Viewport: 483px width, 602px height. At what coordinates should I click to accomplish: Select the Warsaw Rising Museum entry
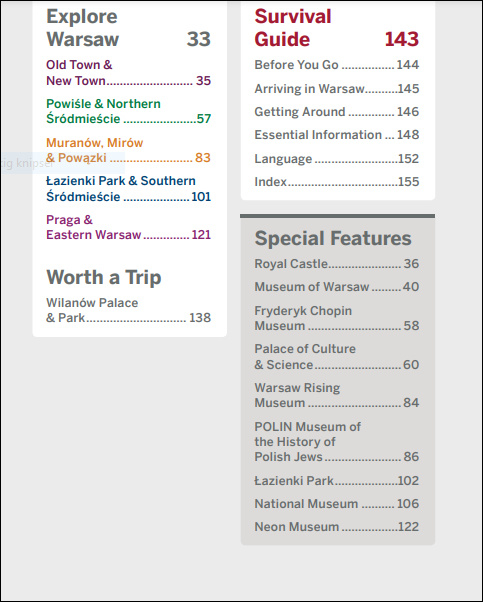pos(336,395)
